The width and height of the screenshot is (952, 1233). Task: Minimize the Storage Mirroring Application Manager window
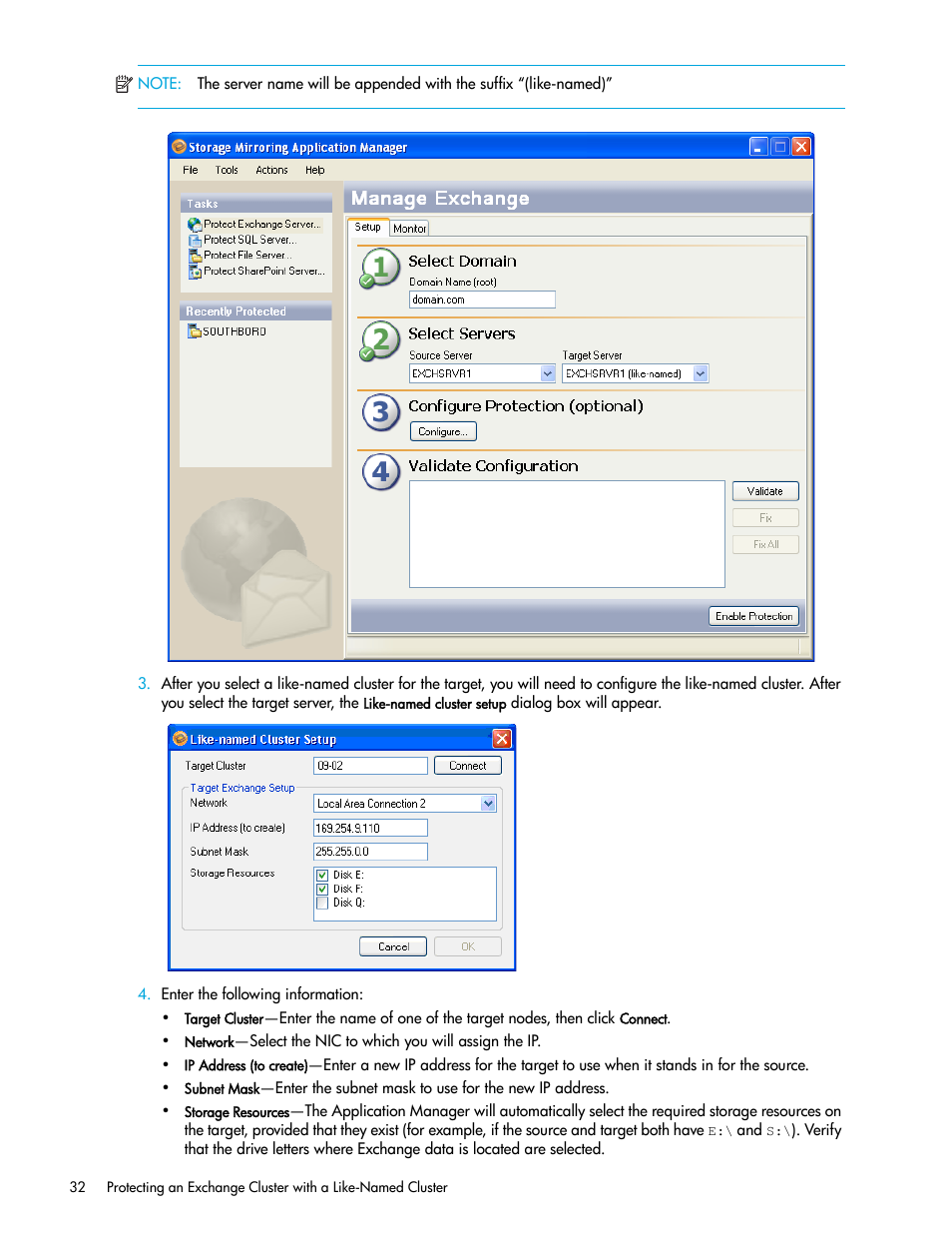(x=758, y=147)
